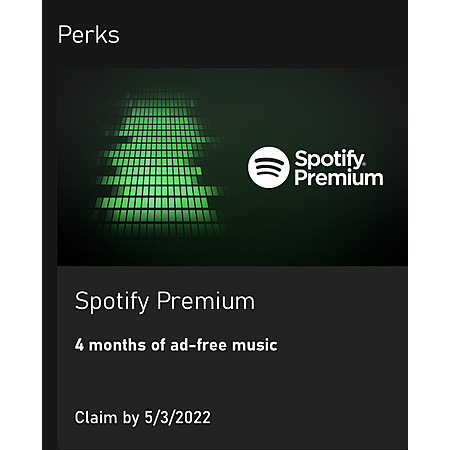Click the word 'Premium' in the card title
Image resolution: width=450 pixels, height=450 pixels.
tap(206, 301)
